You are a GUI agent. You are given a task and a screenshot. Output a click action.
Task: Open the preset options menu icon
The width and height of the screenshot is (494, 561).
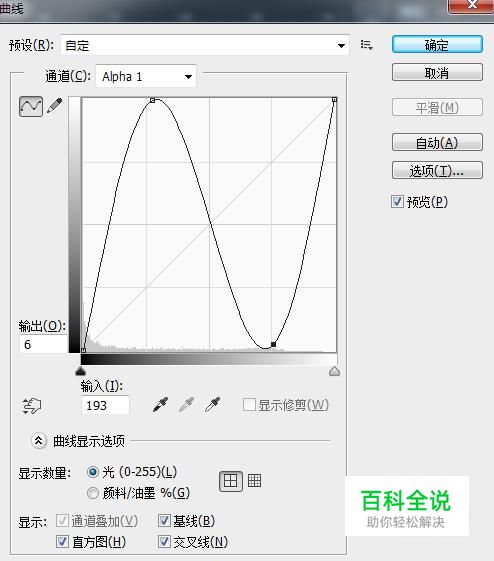coord(367,45)
